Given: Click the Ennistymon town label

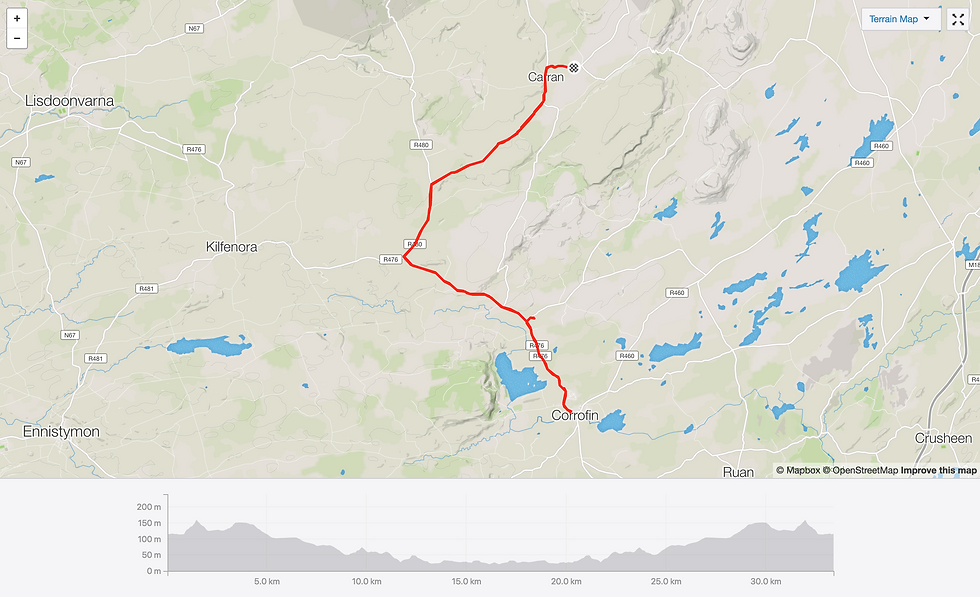Looking at the screenshot, I should pyautogui.click(x=61, y=431).
